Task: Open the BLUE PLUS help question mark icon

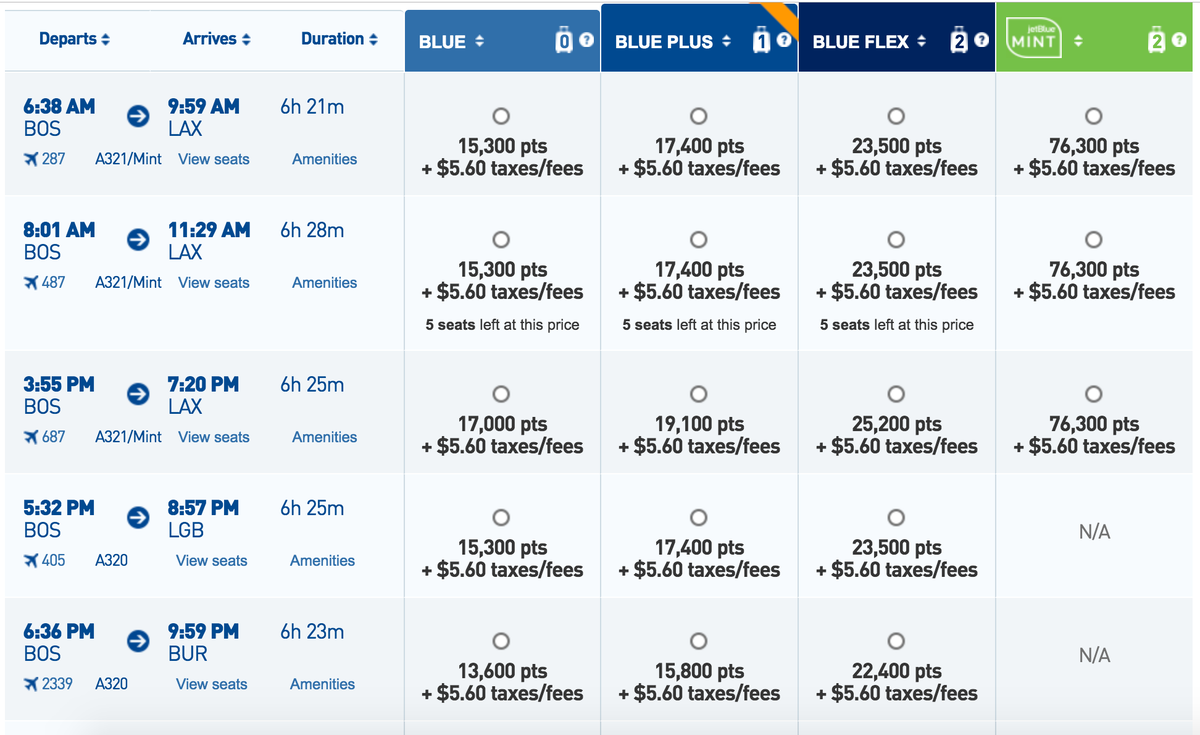Action: point(782,41)
